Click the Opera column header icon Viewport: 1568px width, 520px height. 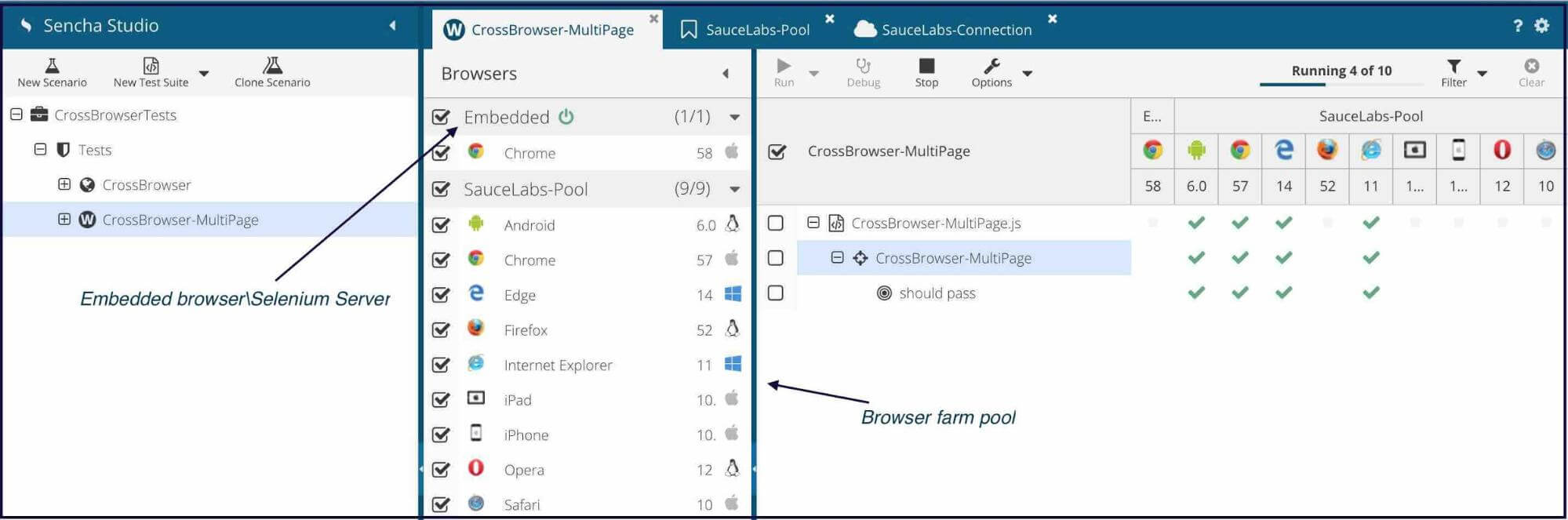point(1501,150)
